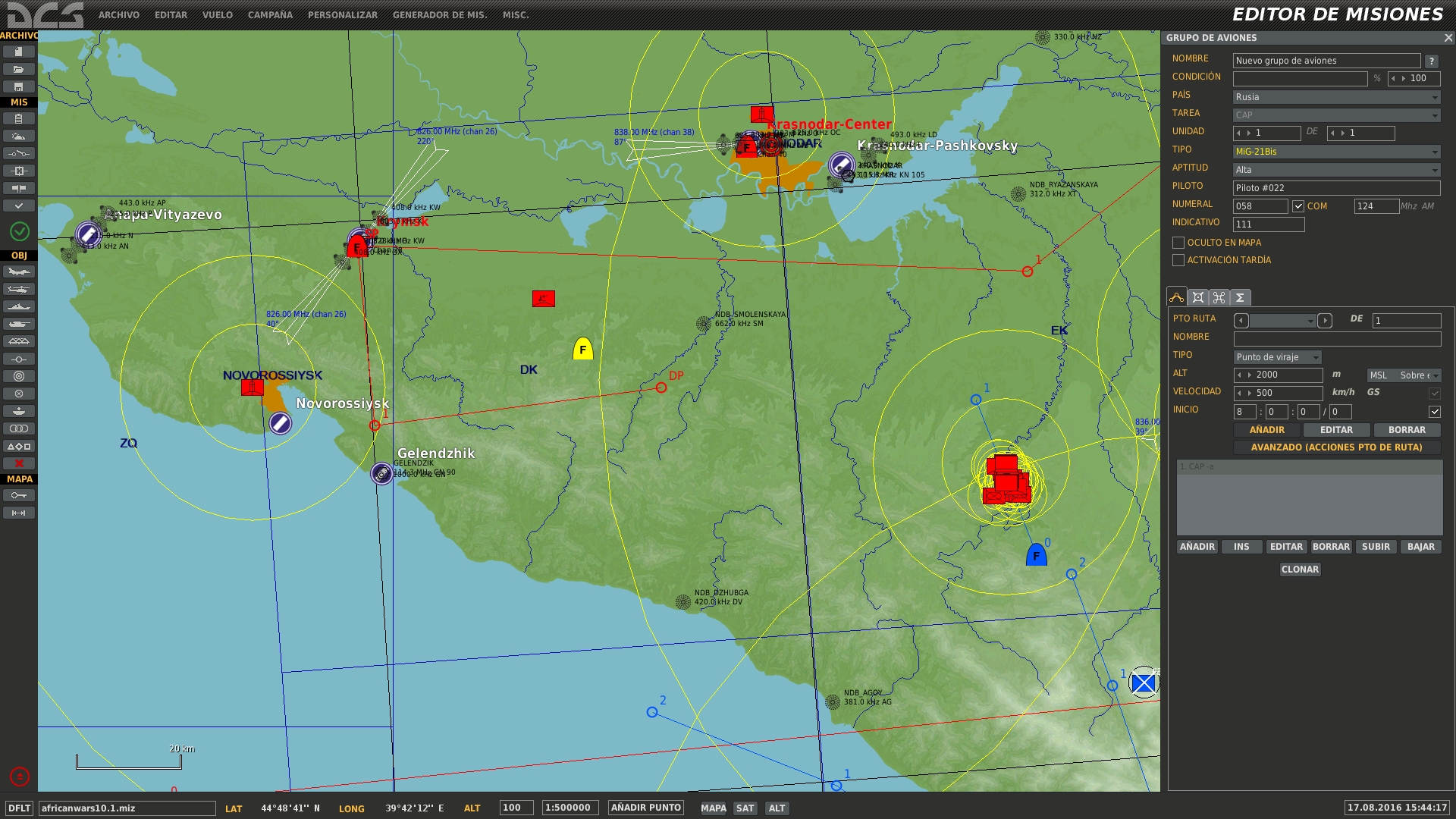Open the TIPO MiG-21Bis aircraft dropdown

[1336, 152]
